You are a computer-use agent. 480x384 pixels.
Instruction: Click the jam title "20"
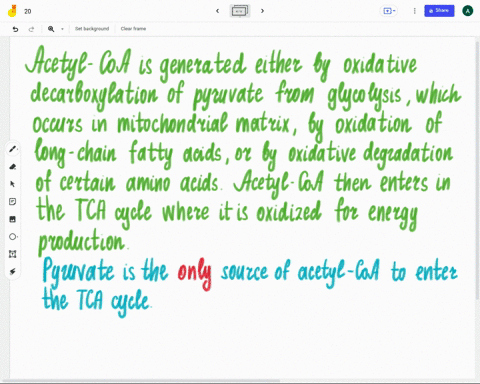[28, 11]
